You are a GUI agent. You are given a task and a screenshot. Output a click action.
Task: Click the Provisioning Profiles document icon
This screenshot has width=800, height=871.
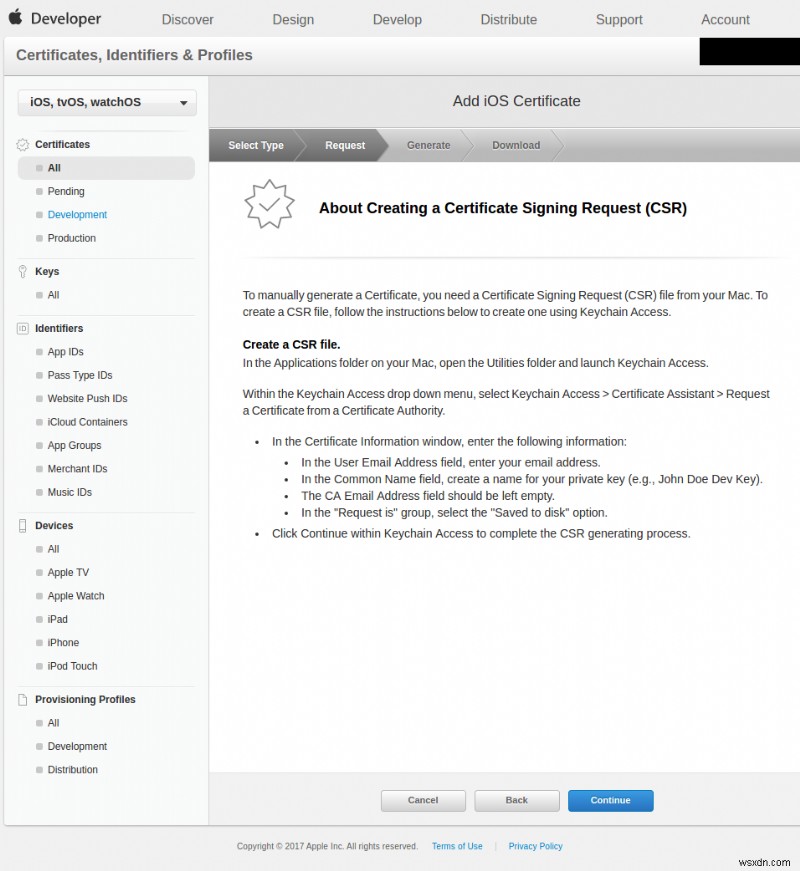[x=22, y=699]
